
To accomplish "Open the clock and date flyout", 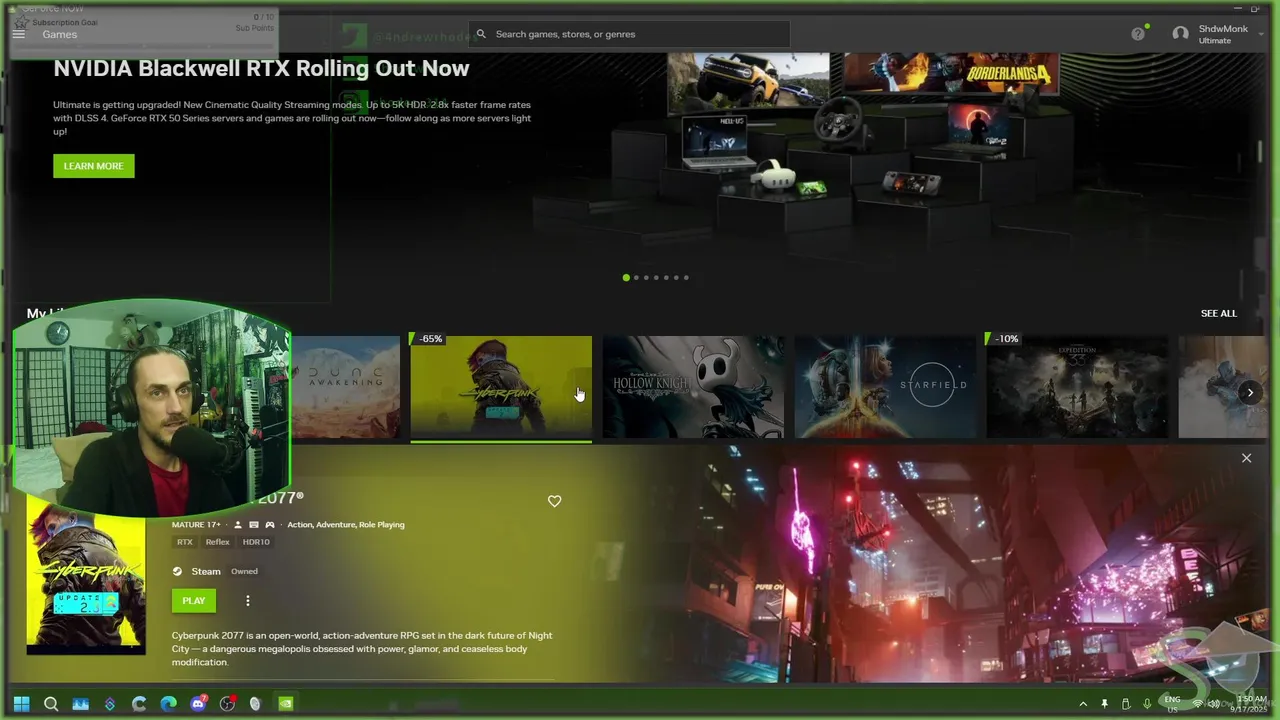I will (x=1251, y=704).
